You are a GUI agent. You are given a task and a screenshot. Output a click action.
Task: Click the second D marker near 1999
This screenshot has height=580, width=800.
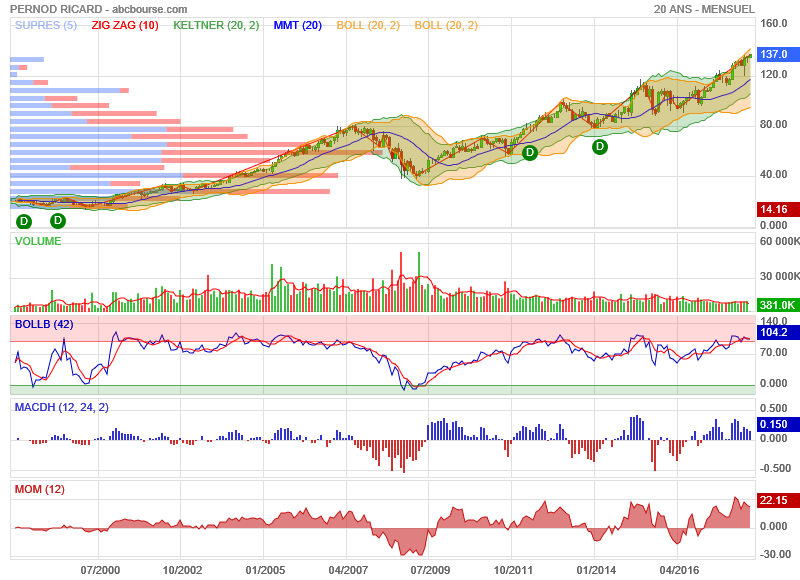pos(58,220)
